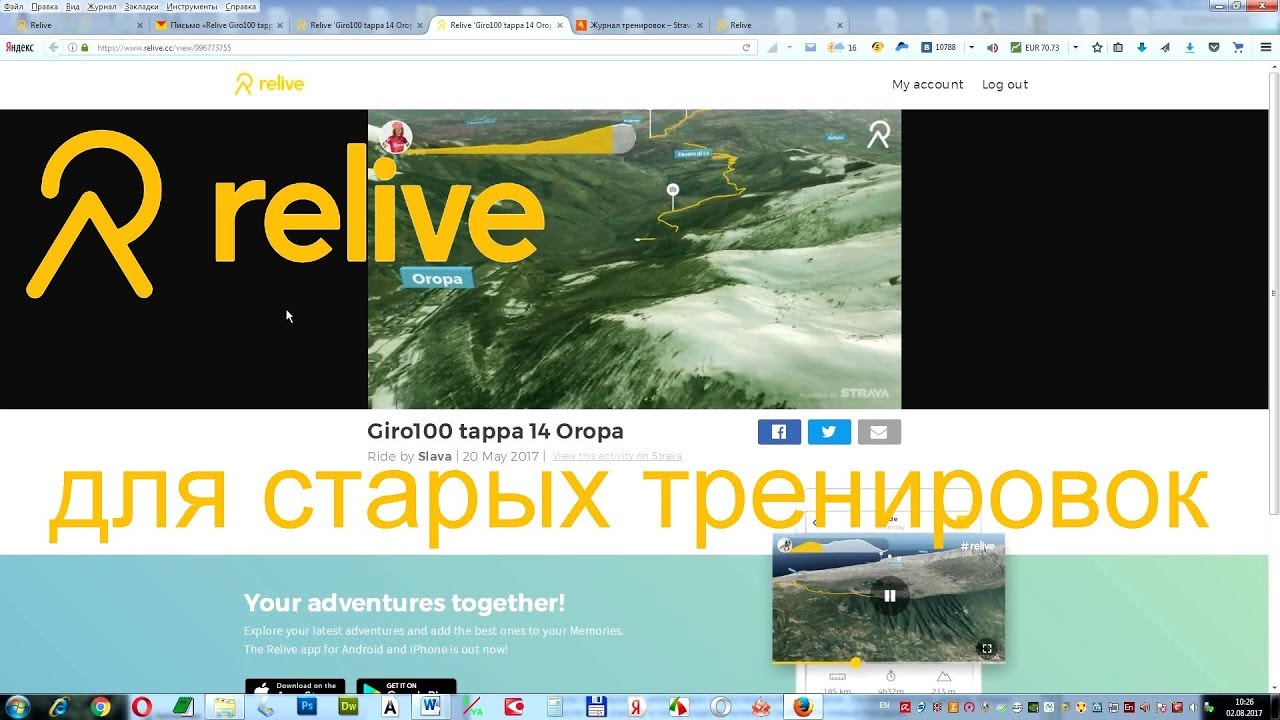The width and height of the screenshot is (1280, 720).
Task: Open My account page
Action: point(927,84)
